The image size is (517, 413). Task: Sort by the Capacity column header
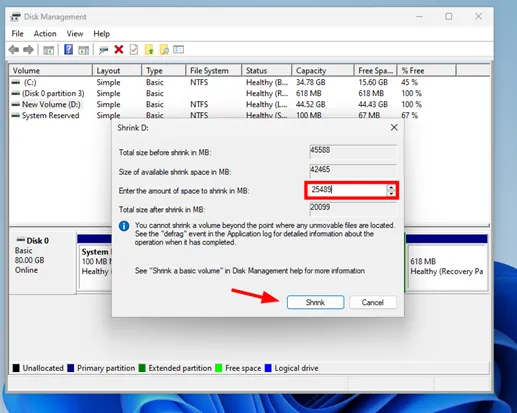(323, 71)
